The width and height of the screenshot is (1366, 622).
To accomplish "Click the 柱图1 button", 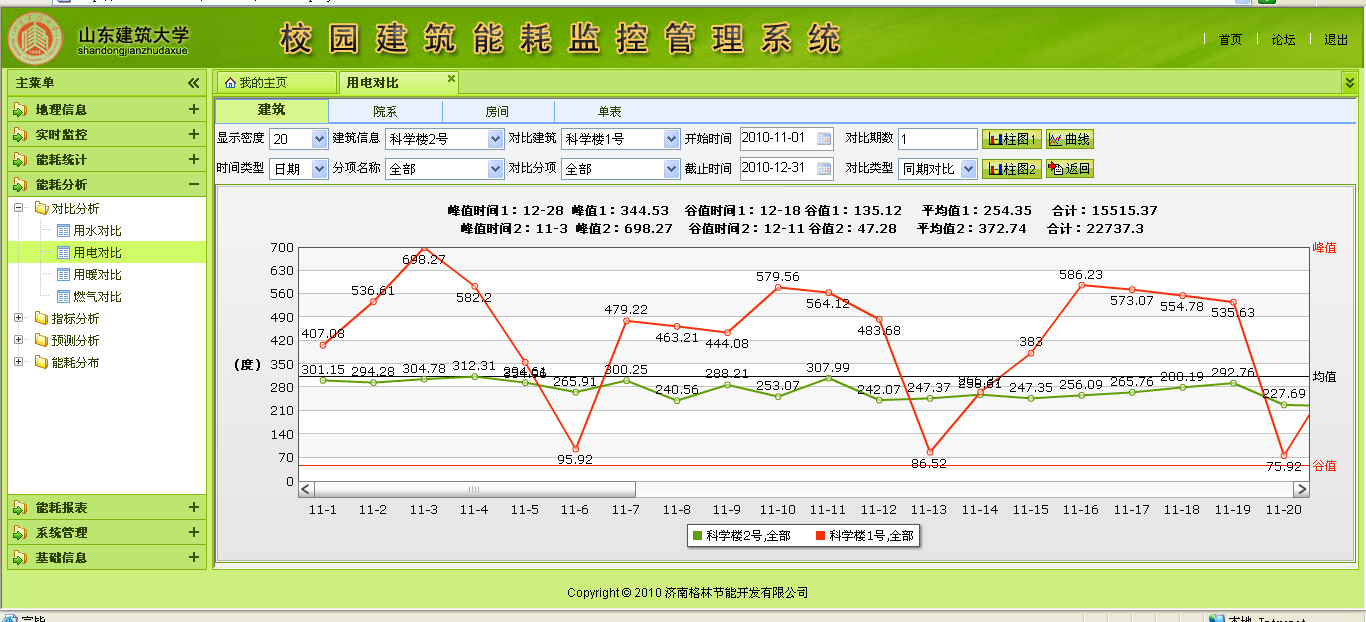I will 1011,139.
